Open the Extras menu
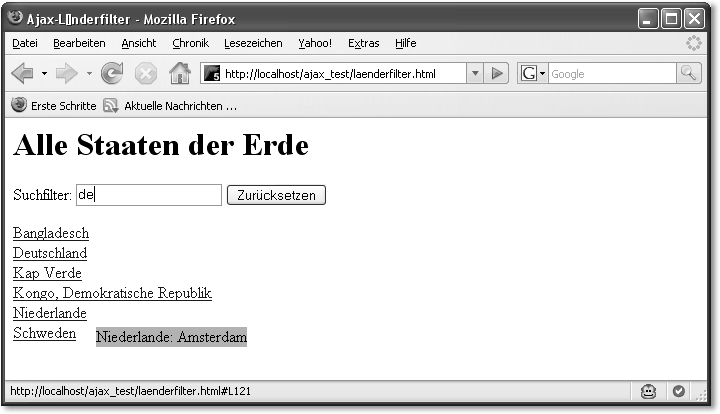 [x=364, y=43]
